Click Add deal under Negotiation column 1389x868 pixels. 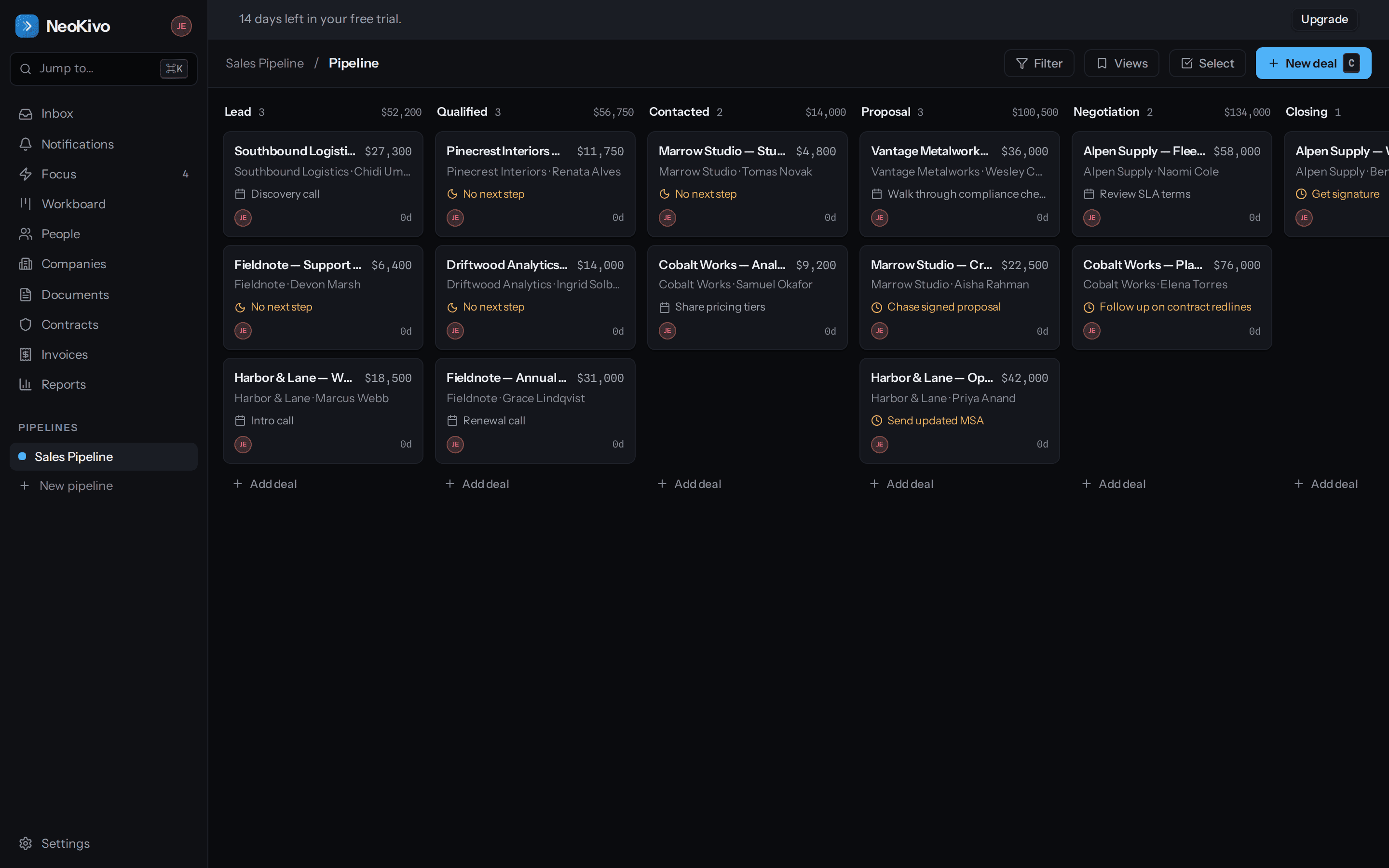(1114, 484)
